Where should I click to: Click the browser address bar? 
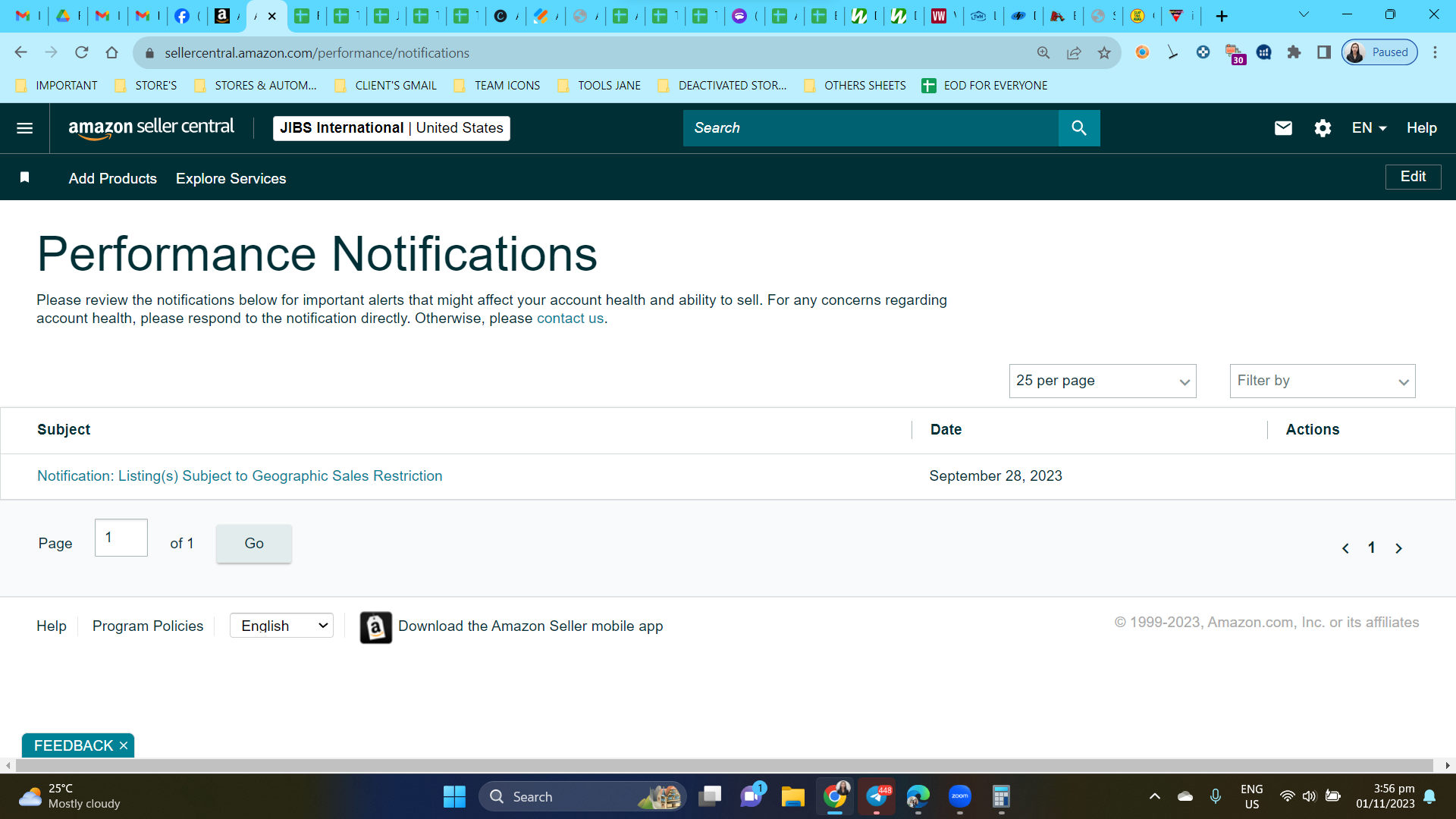(591, 53)
